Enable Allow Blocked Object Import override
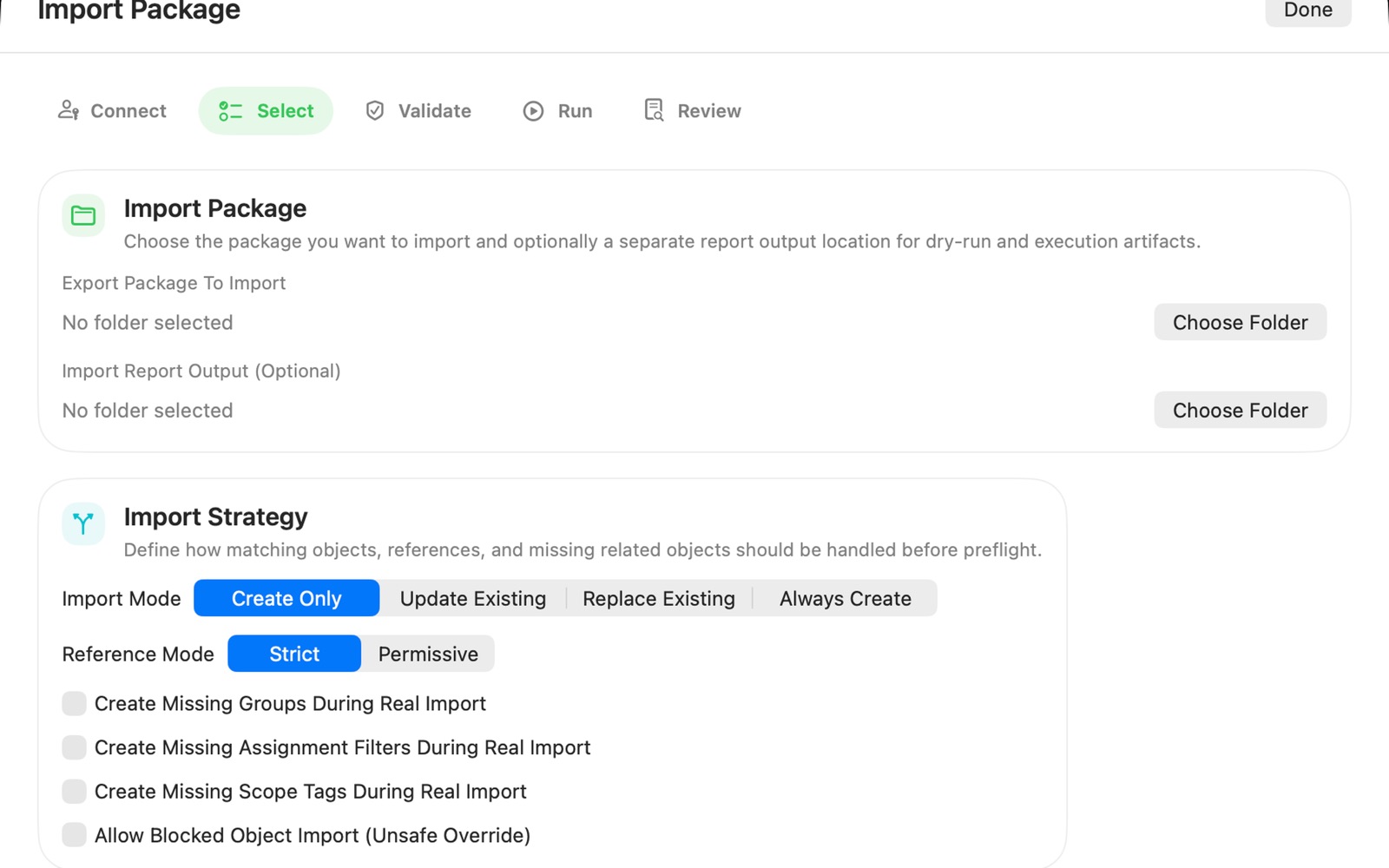The image size is (1389, 868). 73,834
